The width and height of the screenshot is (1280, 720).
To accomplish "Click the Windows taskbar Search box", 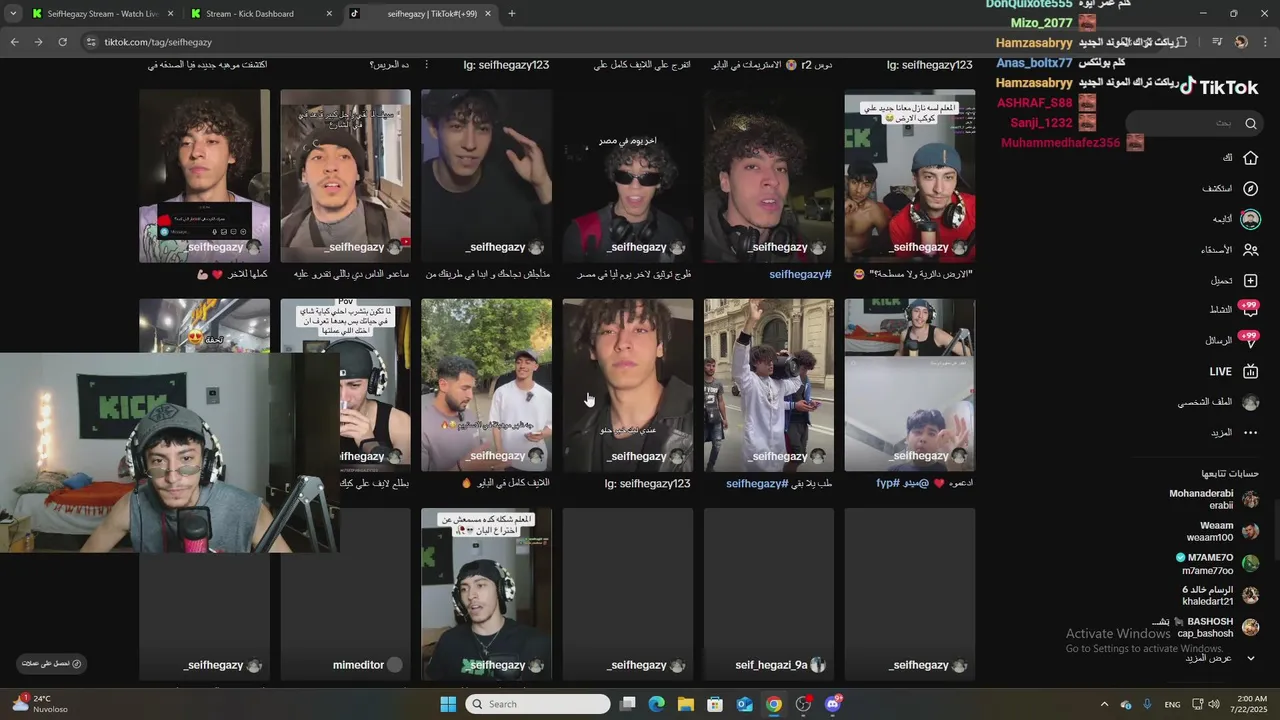I will click(x=538, y=704).
